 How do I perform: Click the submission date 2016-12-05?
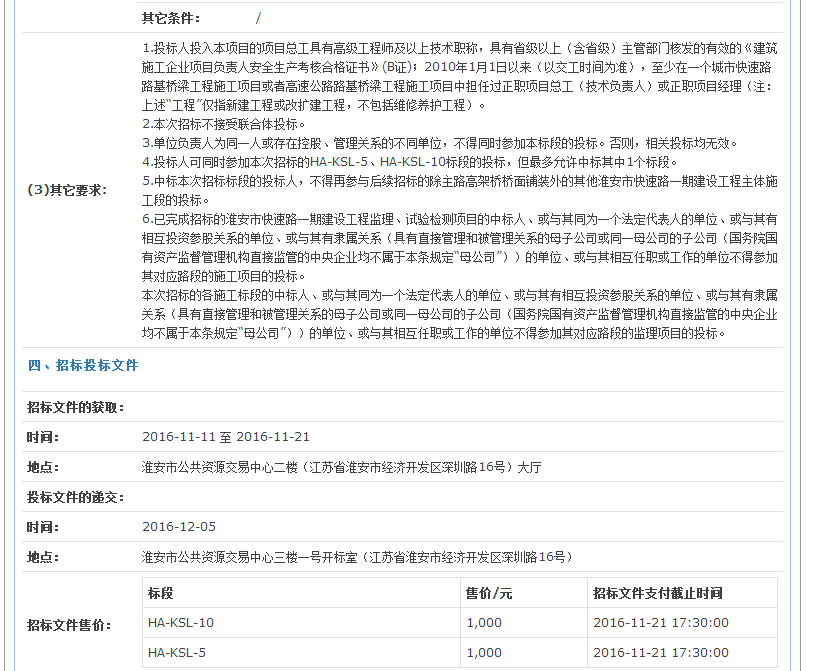pyautogui.click(x=179, y=527)
